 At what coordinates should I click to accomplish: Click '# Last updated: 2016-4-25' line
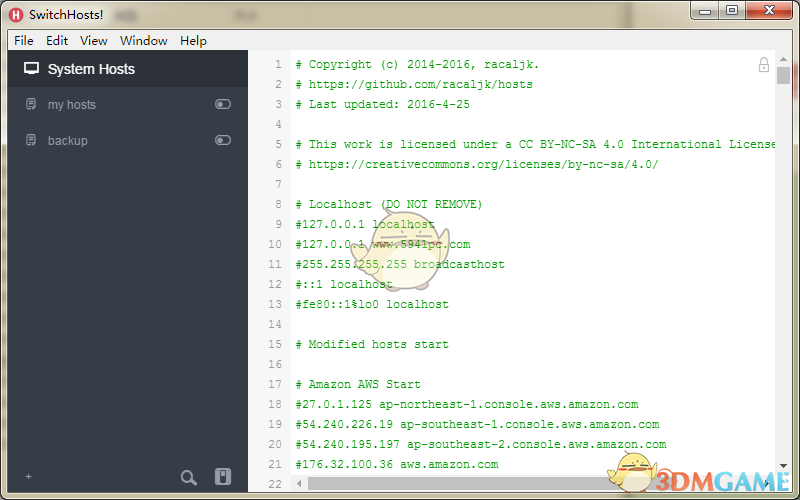[383, 105]
